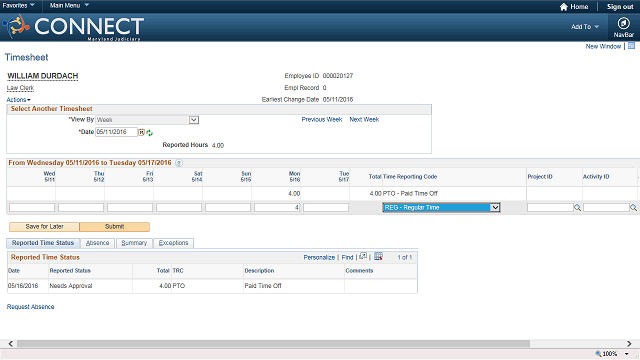Click the Activity ID lookup magnifier

[633, 208]
